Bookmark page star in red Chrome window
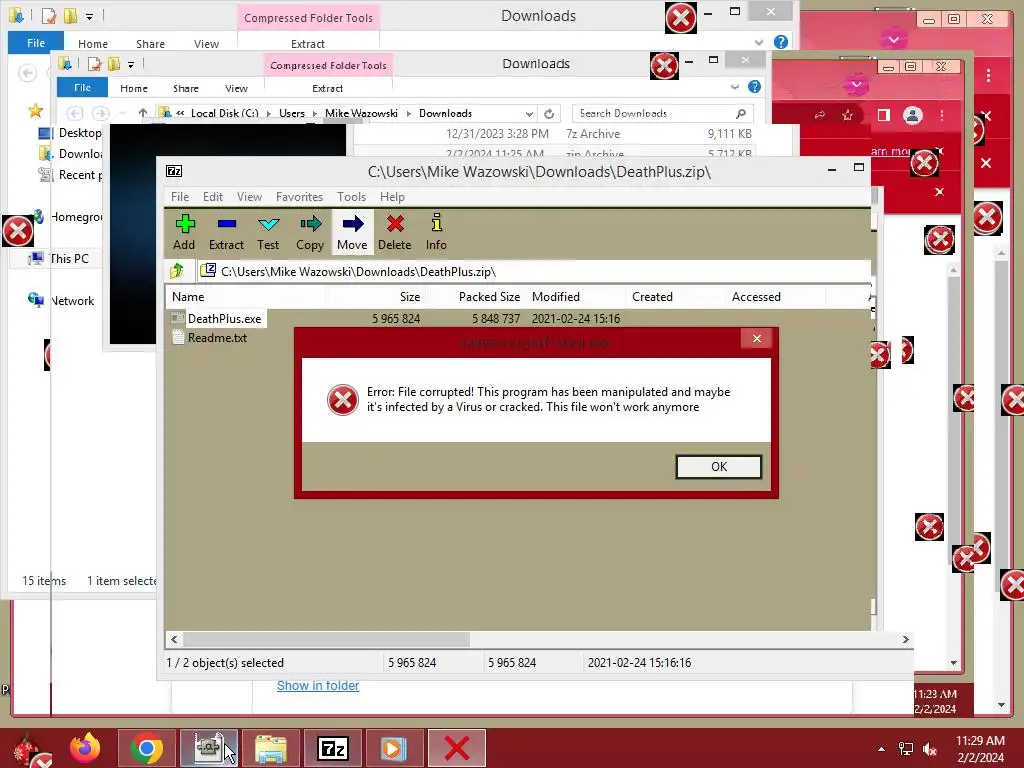The height and width of the screenshot is (768, 1024). [x=847, y=115]
